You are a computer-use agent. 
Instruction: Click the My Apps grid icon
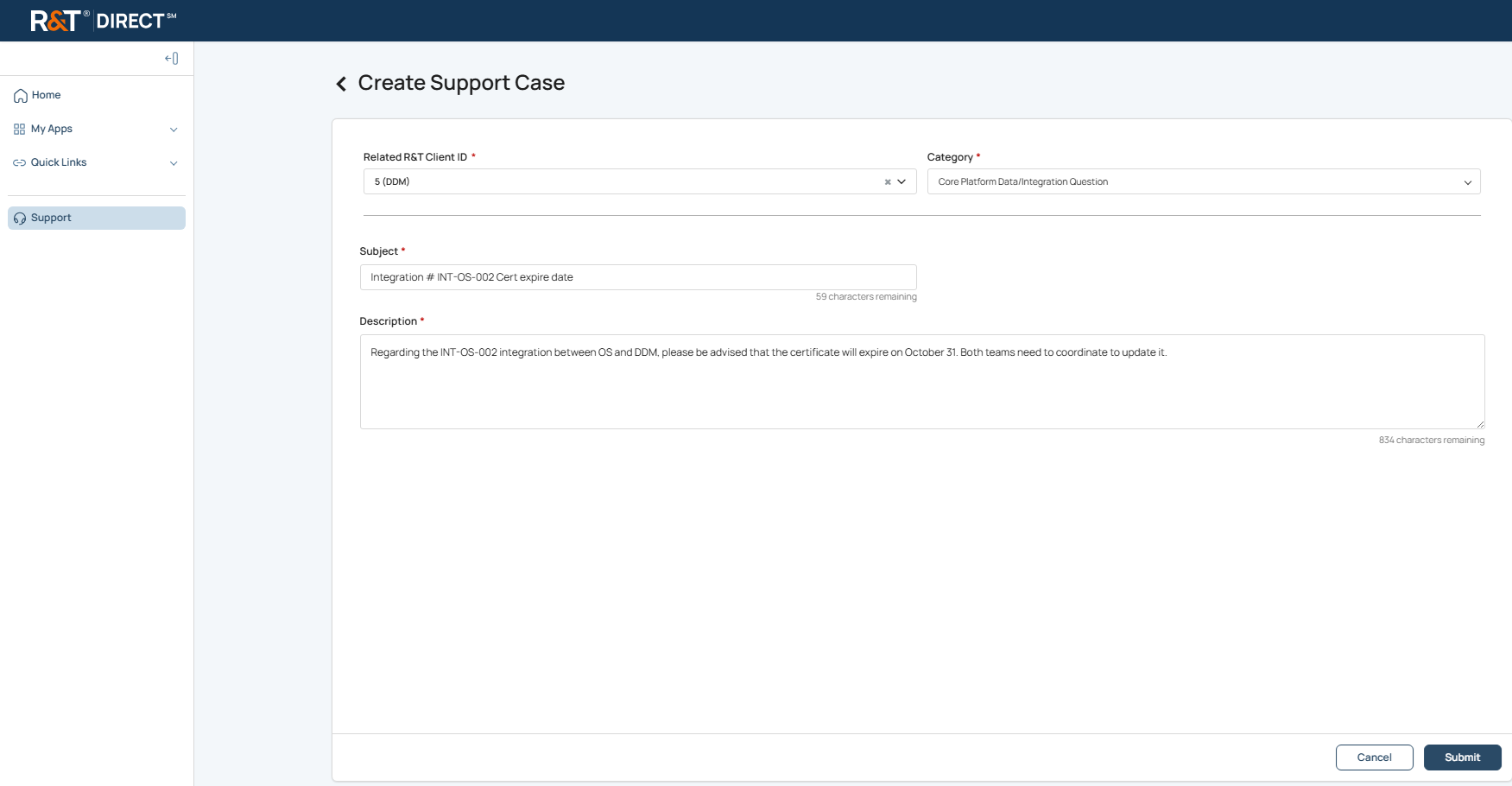[19, 130]
